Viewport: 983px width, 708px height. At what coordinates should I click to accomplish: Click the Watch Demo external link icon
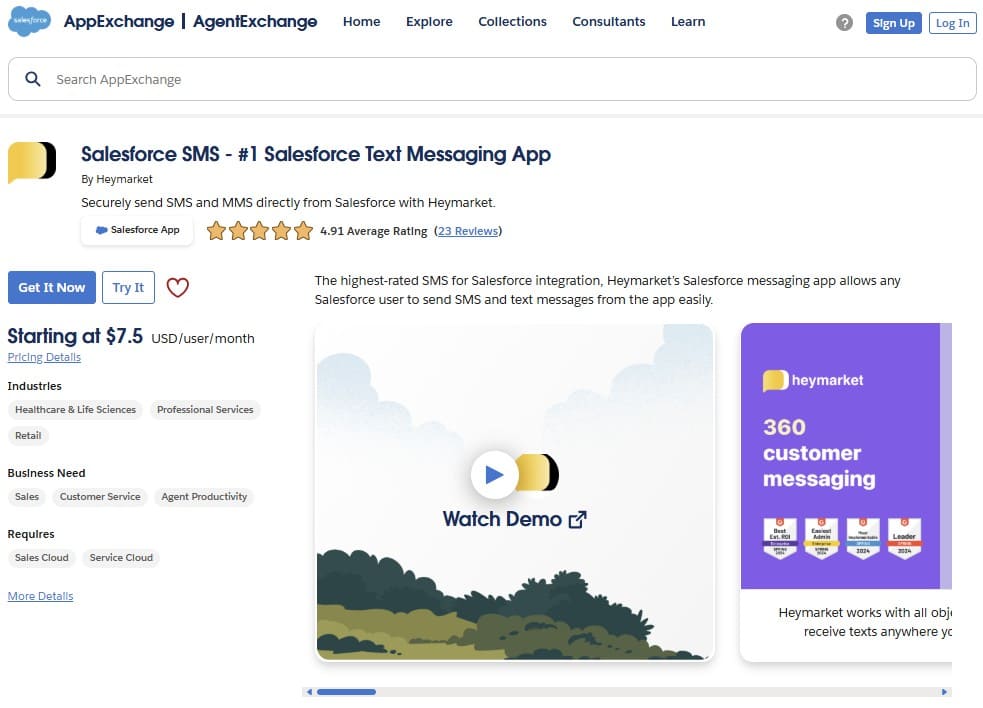click(x=577, y=520)
